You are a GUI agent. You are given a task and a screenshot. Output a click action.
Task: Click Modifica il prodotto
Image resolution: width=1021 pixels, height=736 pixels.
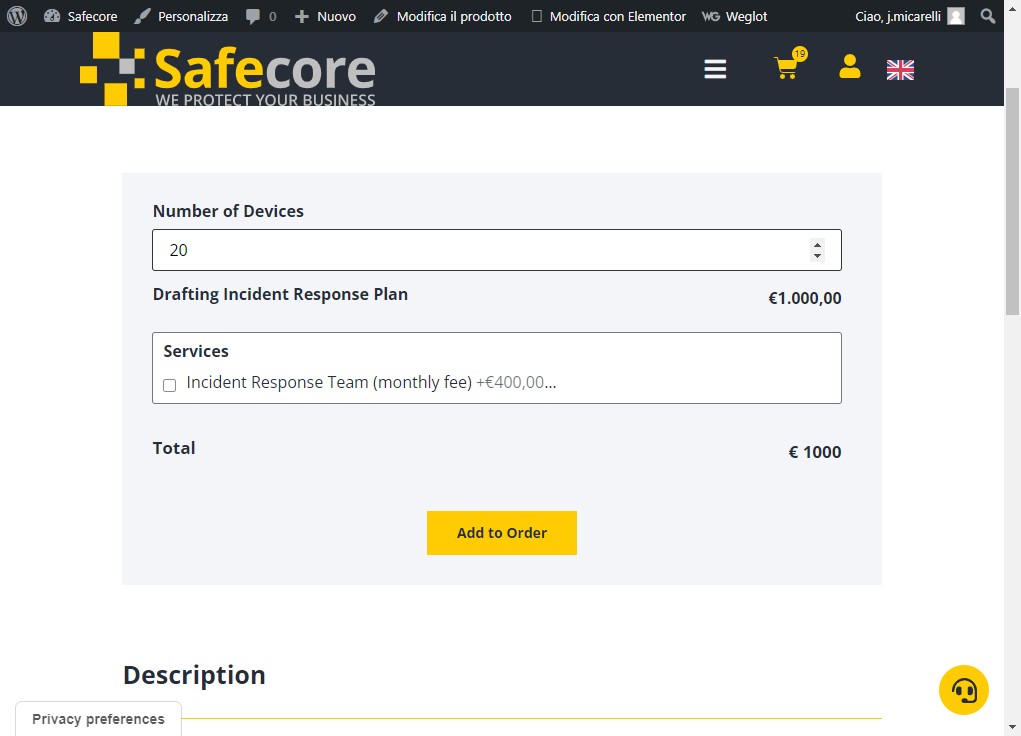(x=443, y=16)
